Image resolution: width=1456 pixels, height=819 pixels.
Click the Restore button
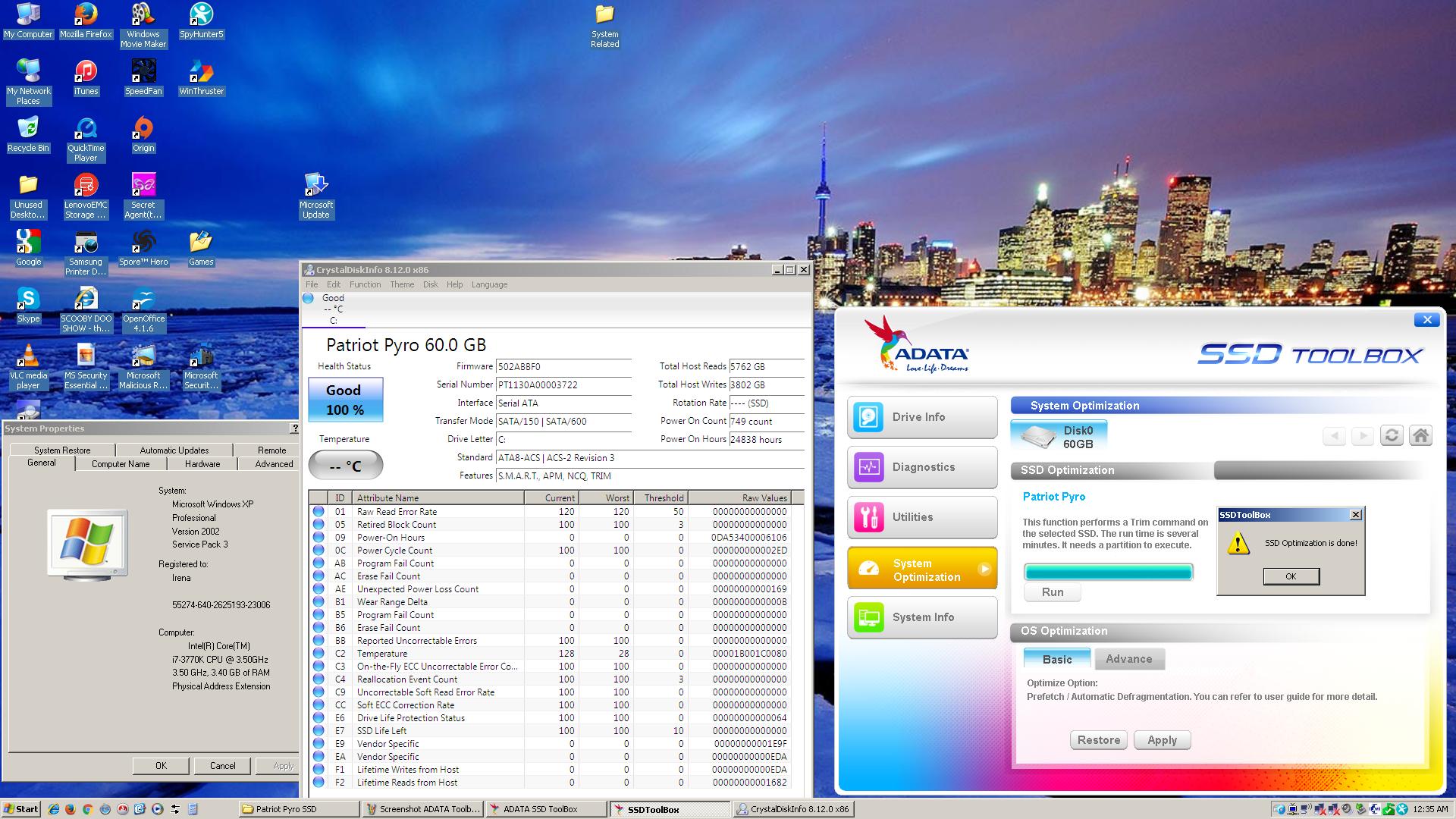1098,740
